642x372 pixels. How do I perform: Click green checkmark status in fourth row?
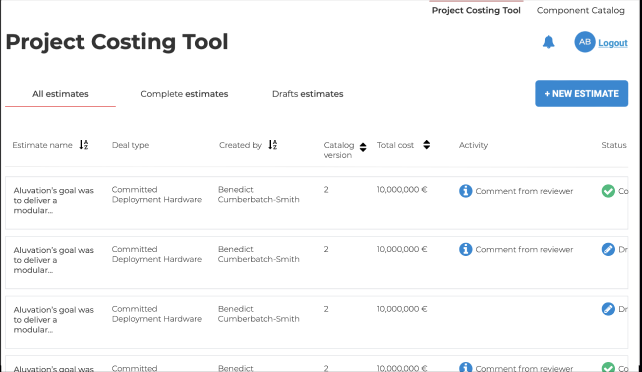[x=608, y=367]
